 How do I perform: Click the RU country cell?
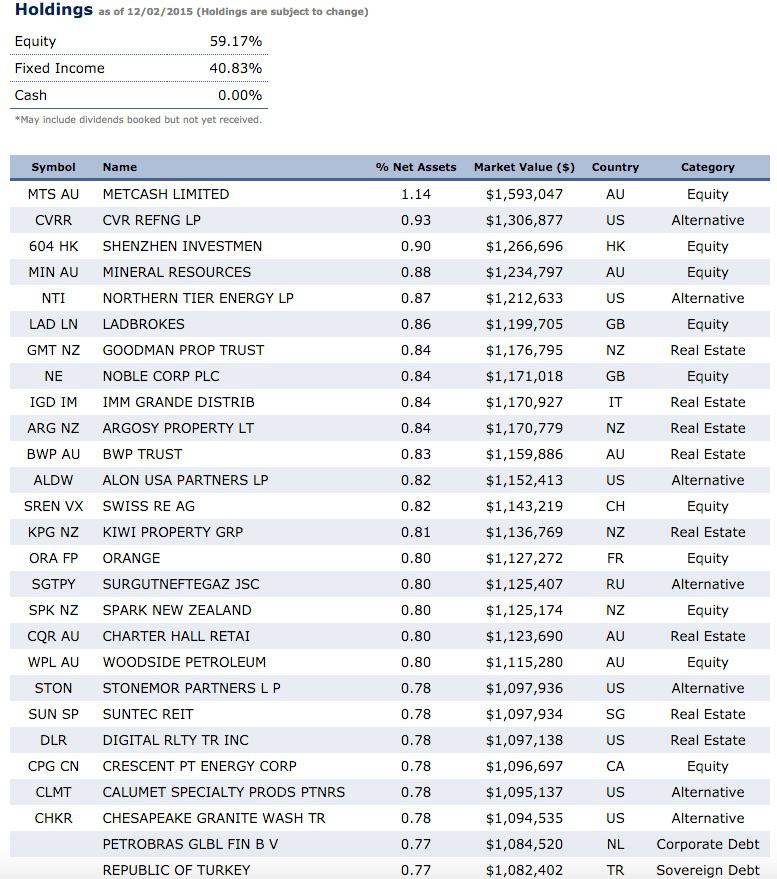pos(615,584)
